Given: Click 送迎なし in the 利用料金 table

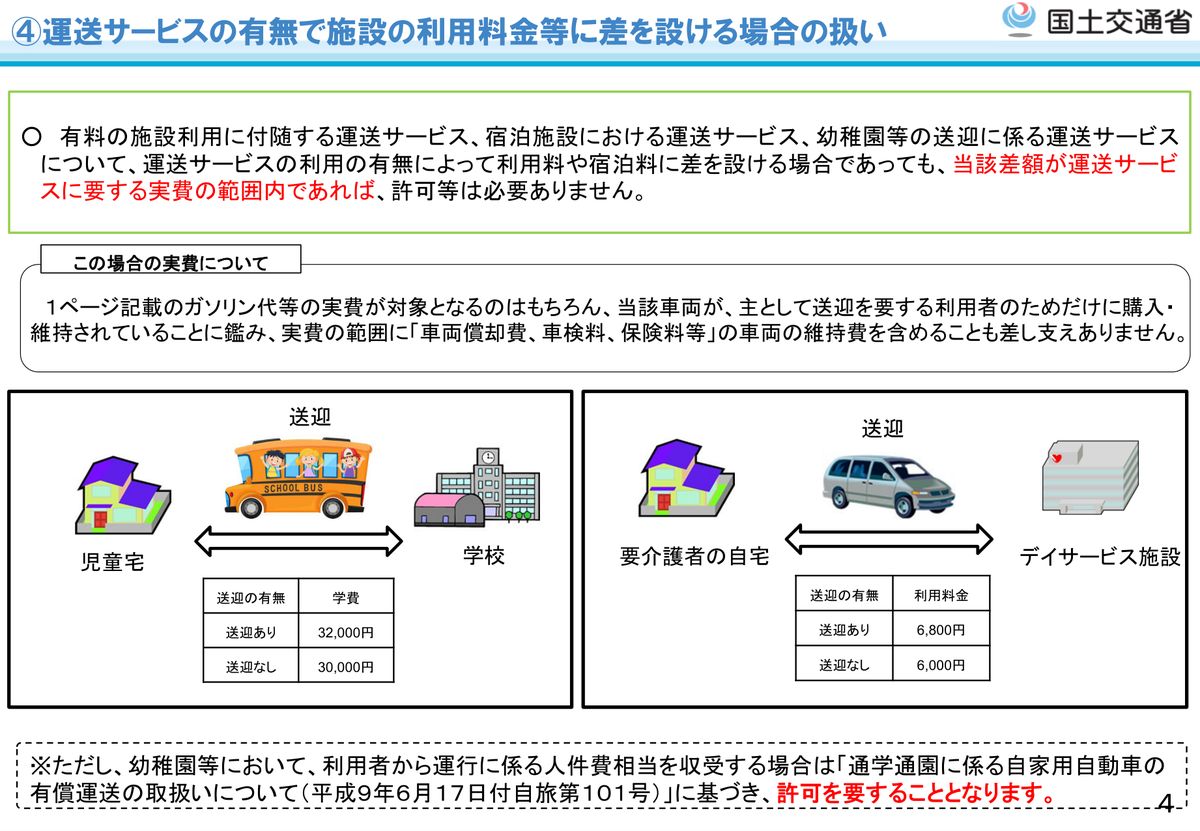Looking at the screenshot, I should 845,664.
